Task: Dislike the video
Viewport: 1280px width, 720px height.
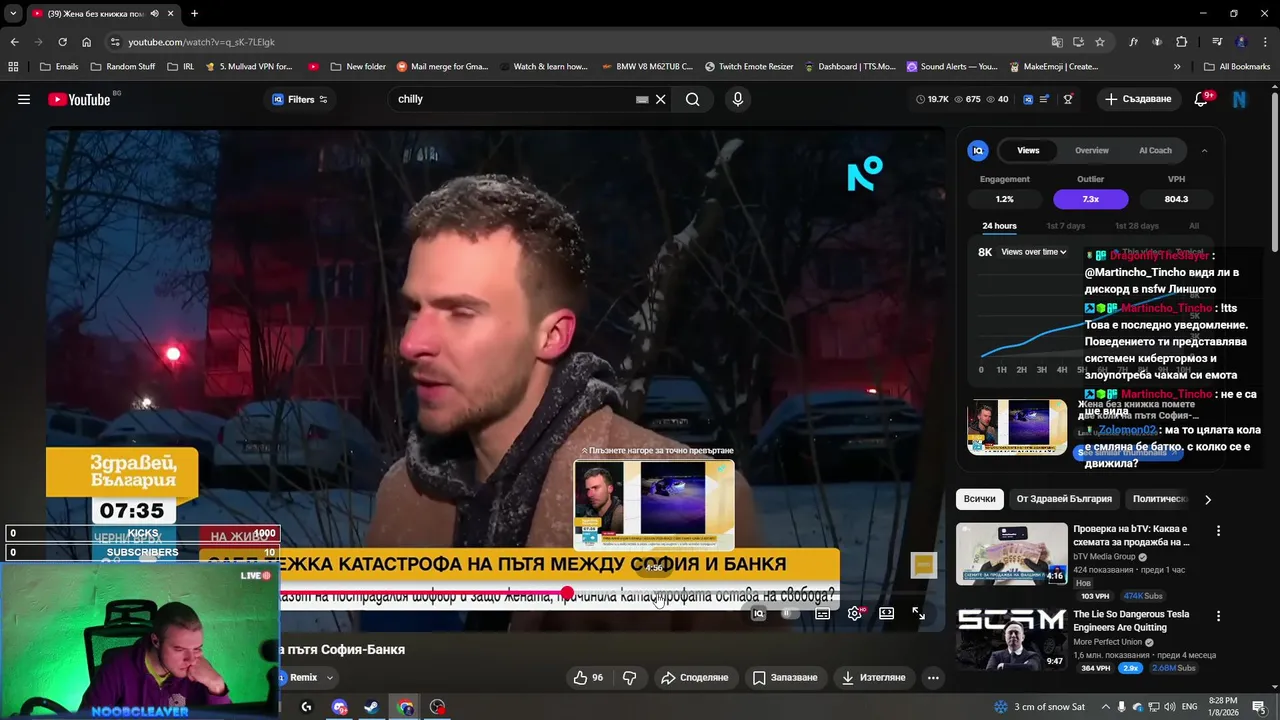Action: [x=629, y=677]
